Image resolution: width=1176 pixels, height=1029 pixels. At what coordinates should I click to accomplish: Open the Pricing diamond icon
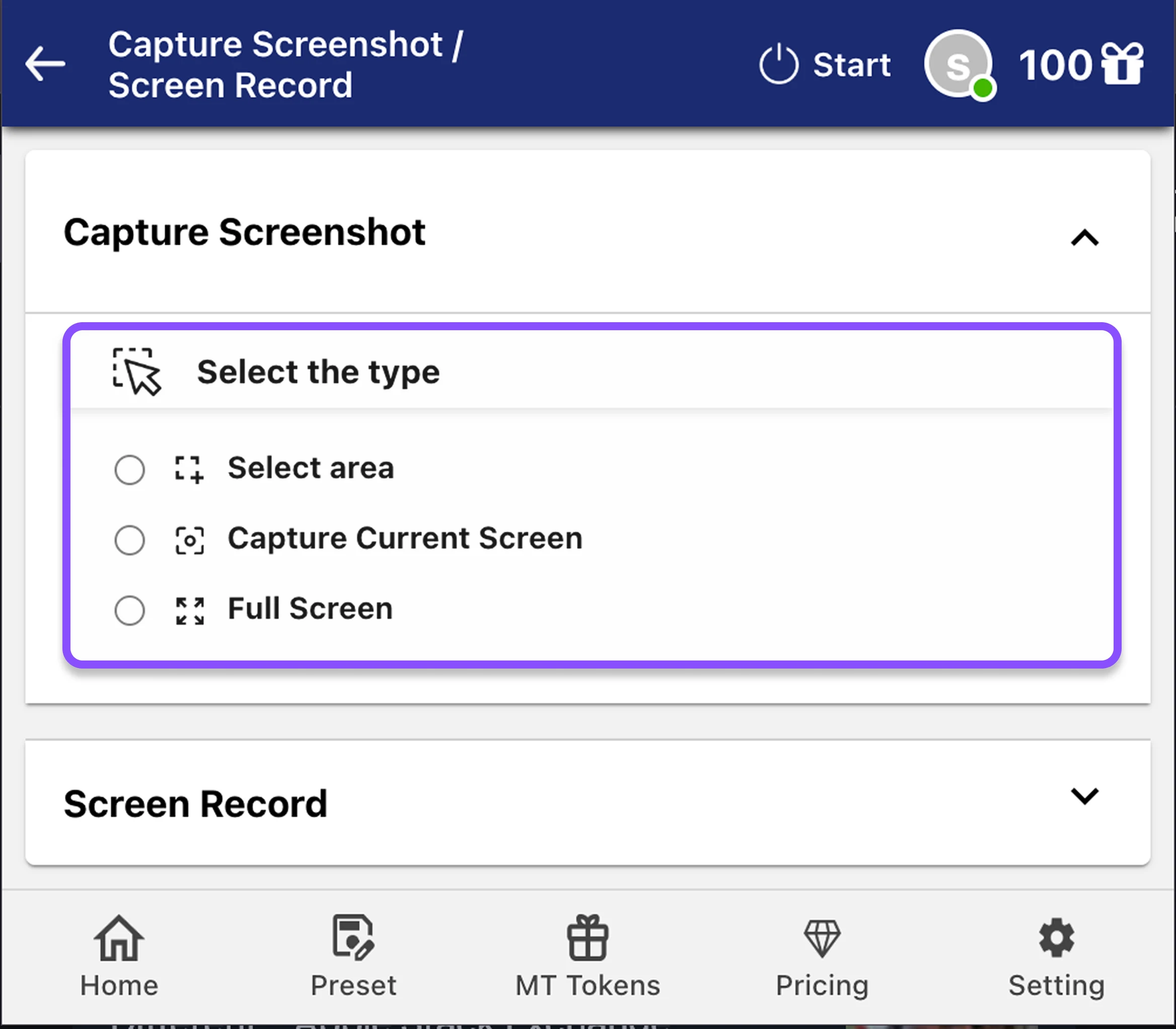[x=822, y=938]
